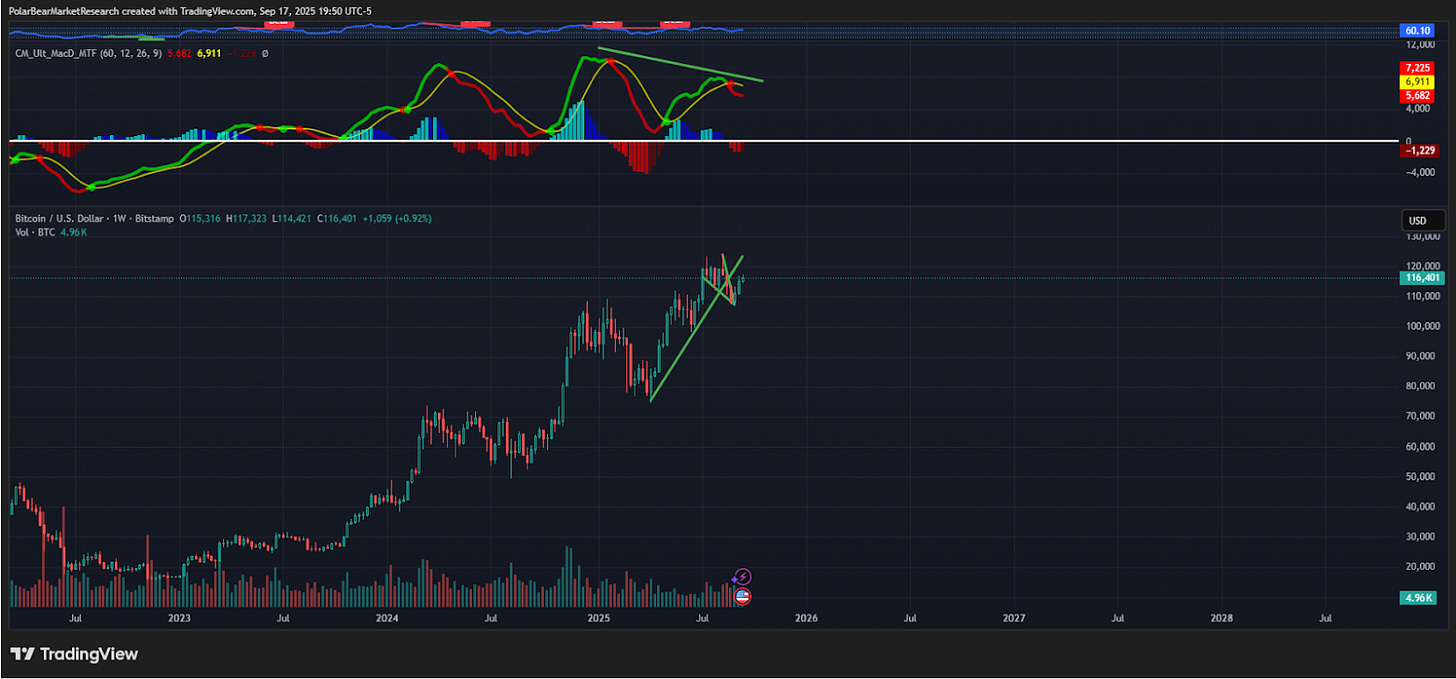Open the USD currency selector
This screenshot has height=679, width=1456.
click(x=1423, y=221)
